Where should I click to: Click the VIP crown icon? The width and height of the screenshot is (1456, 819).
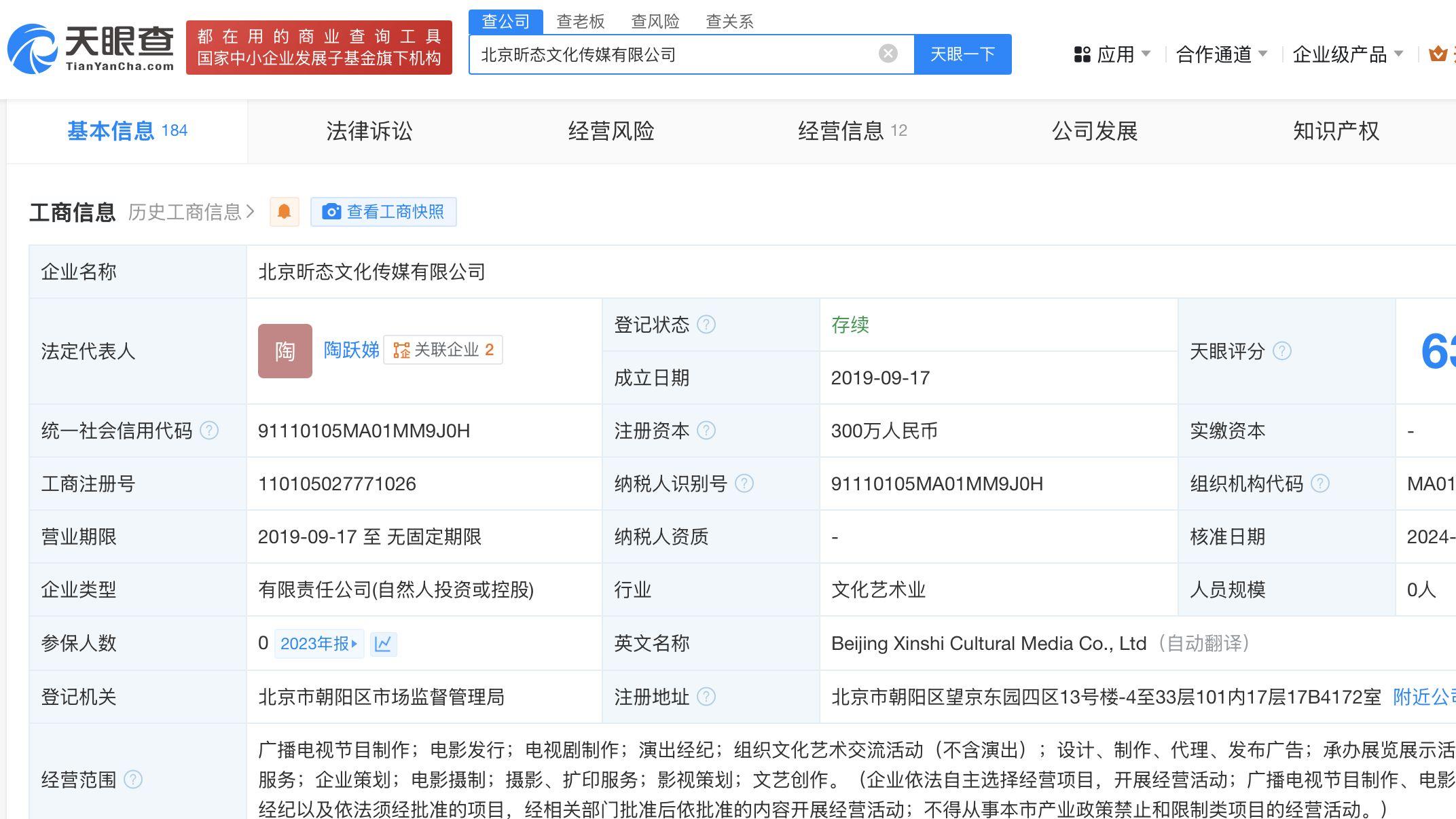click(x=1438, y=54)
